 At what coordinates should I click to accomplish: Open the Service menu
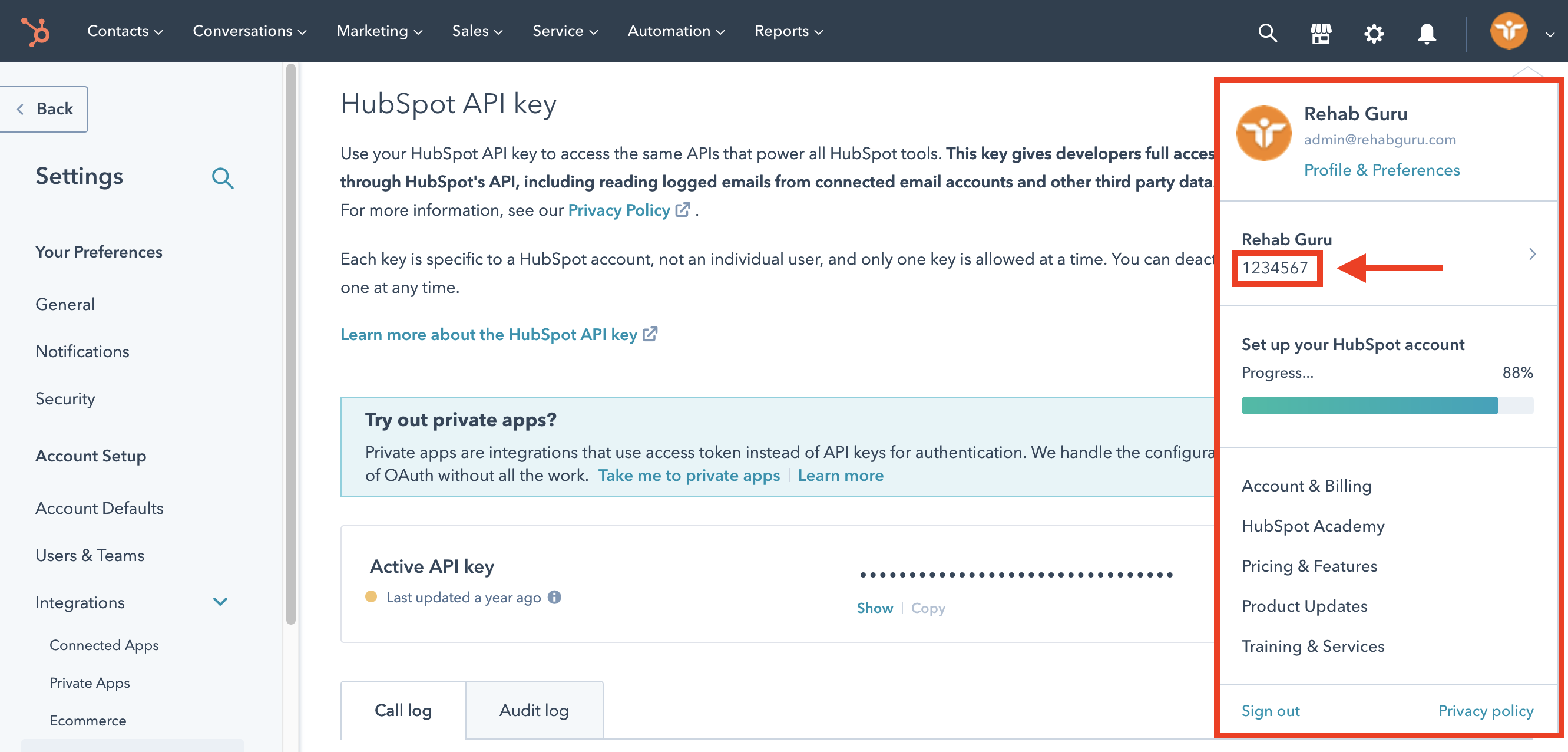(564, 31)
